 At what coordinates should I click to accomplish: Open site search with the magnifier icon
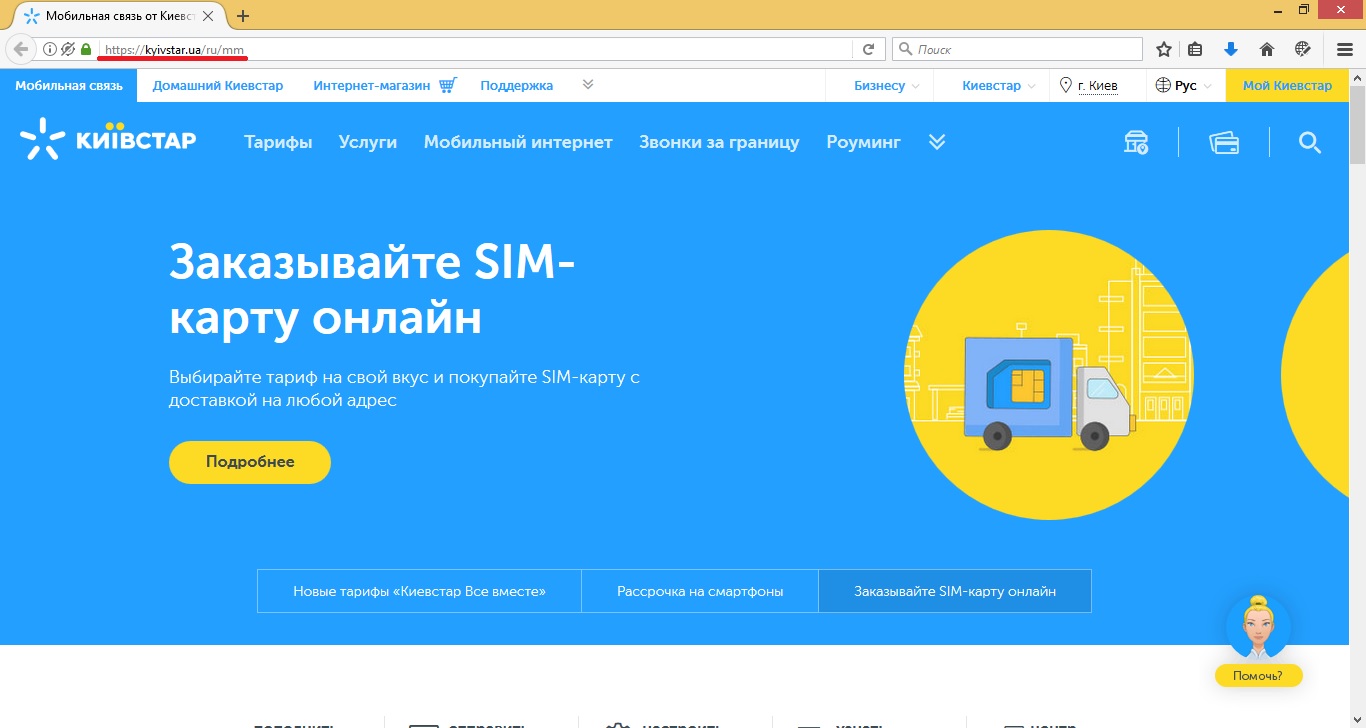coord(1310,142)
